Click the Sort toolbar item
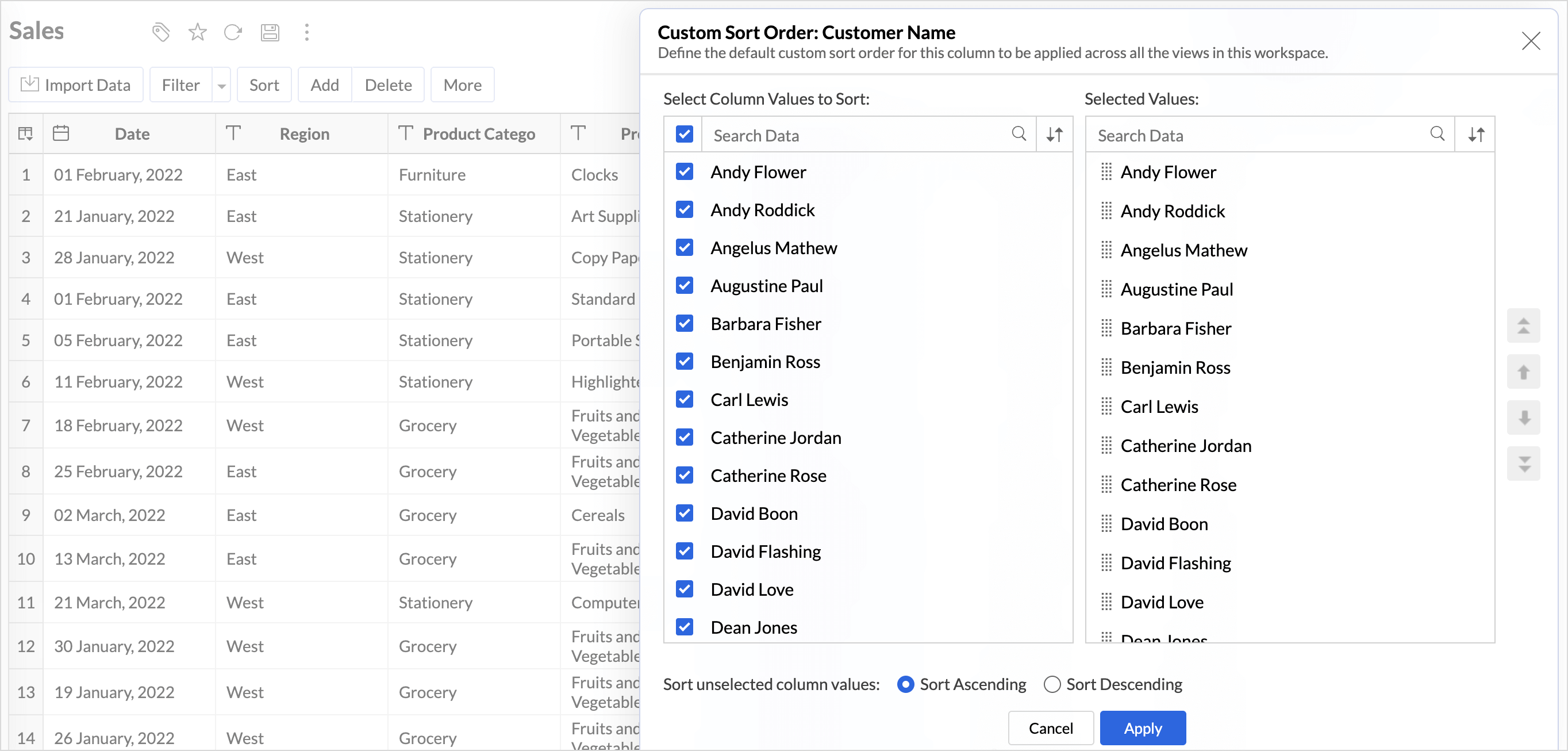The width and height of the screenshot is (1568, 751). point(264,85)
